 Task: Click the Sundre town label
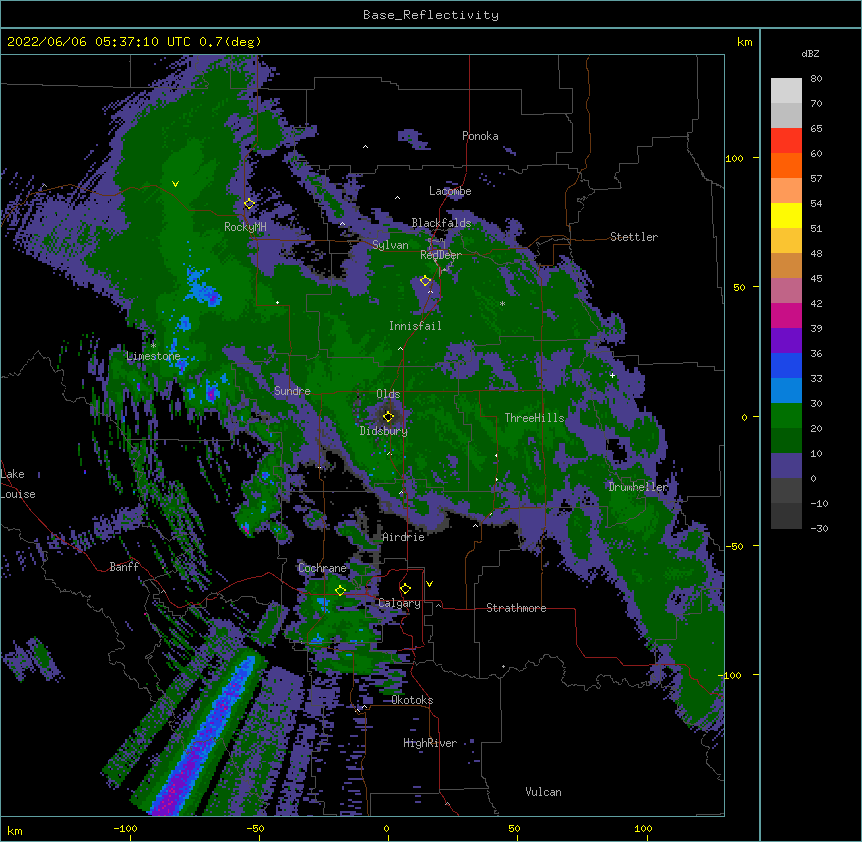pos(292,391)
